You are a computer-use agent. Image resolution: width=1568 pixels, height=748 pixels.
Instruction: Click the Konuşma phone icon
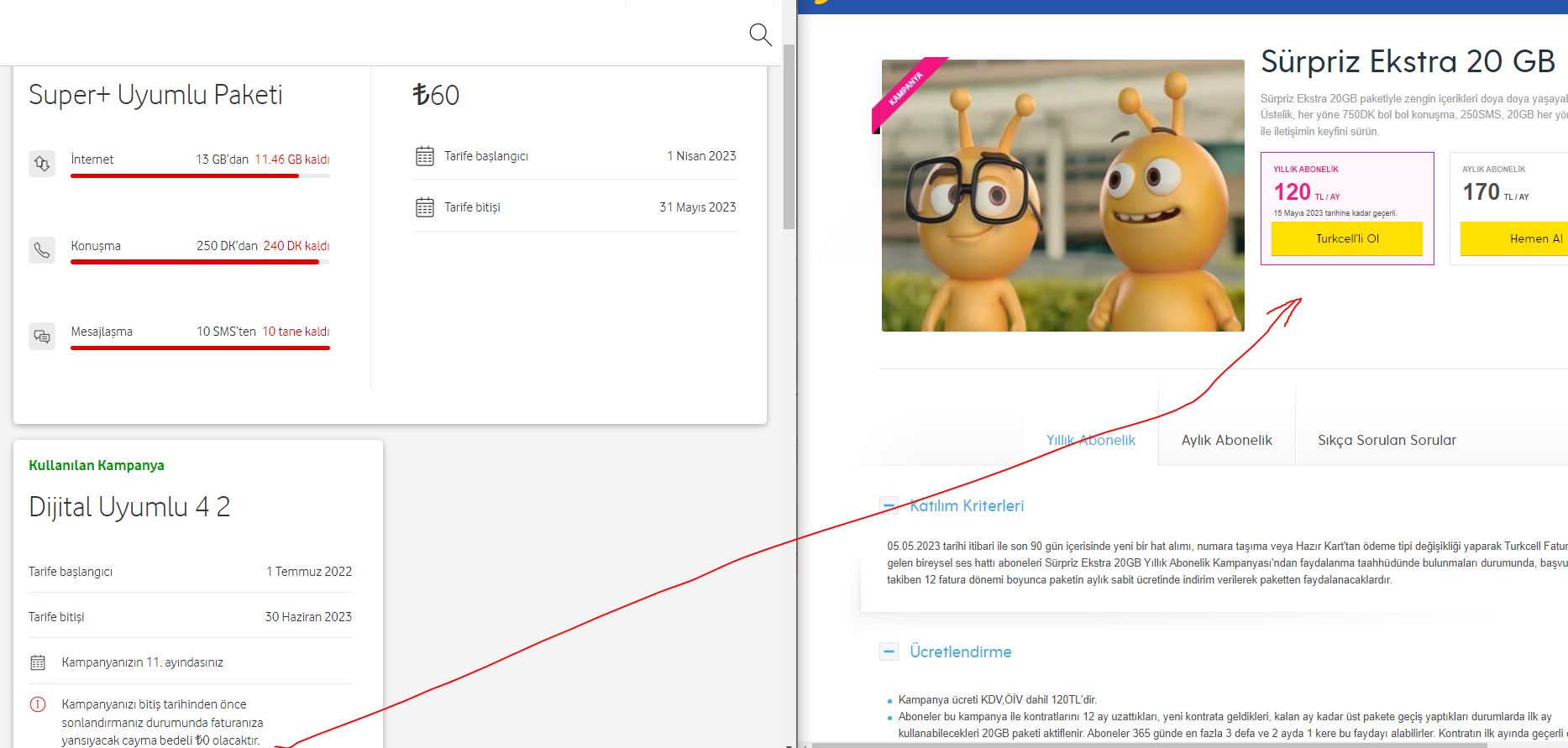(x=42, y=249)
